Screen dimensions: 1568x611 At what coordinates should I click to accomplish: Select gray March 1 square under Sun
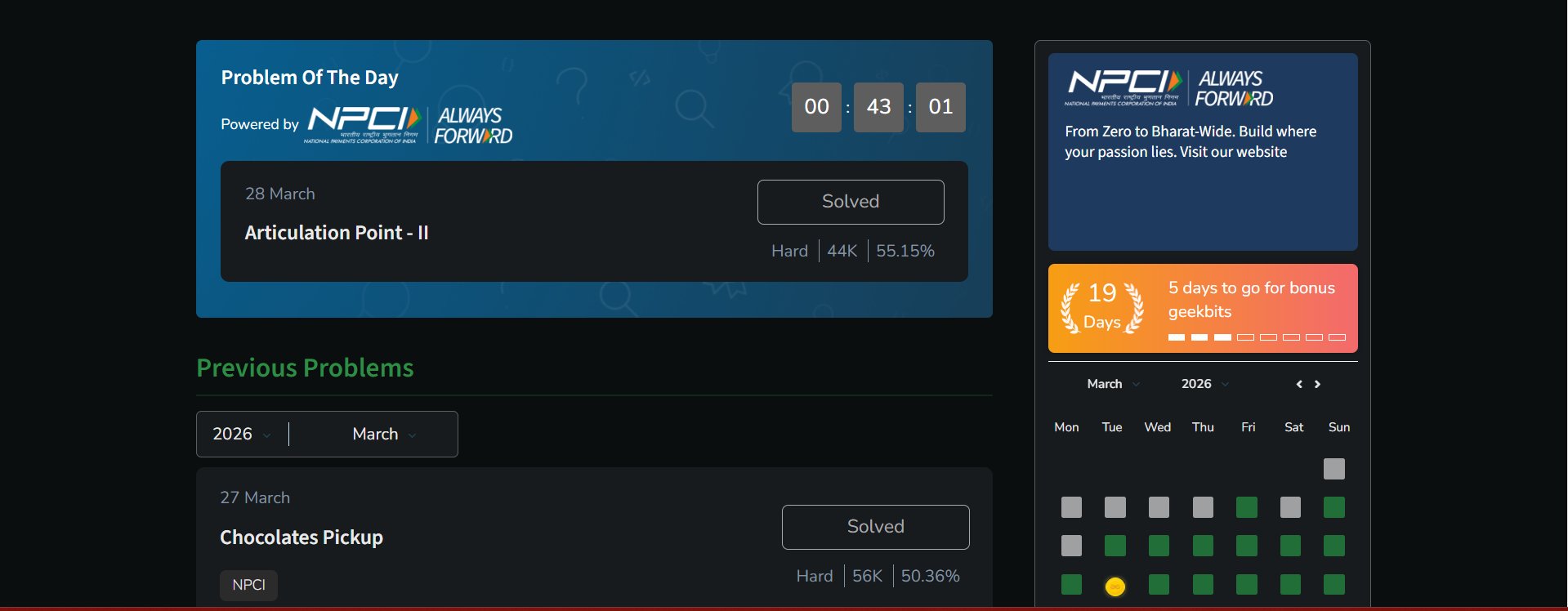(x=1334, y=469)
